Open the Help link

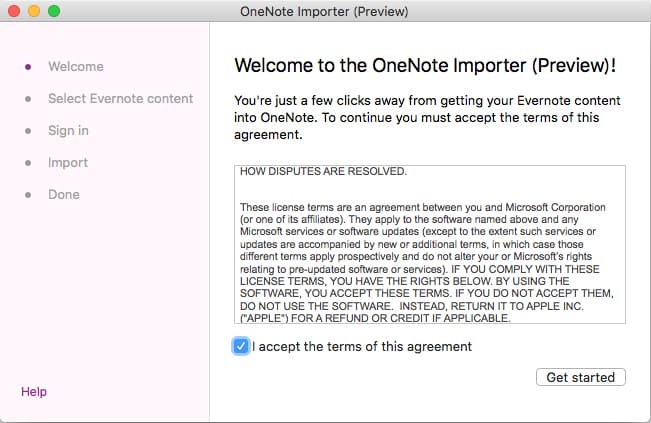click(x=34, y=391)
